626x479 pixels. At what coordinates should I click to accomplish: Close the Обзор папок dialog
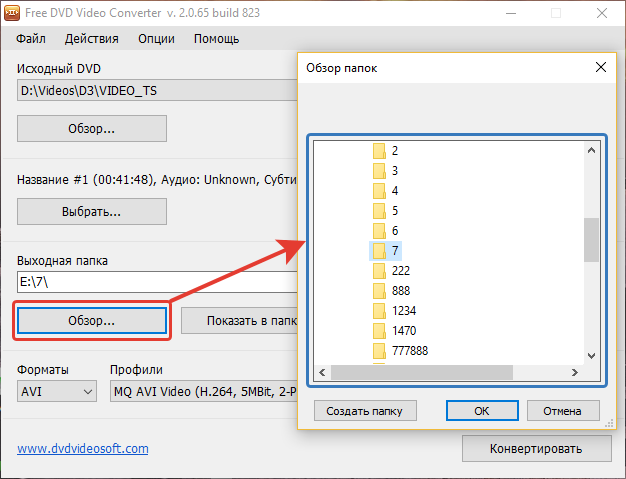click(600, 67)
